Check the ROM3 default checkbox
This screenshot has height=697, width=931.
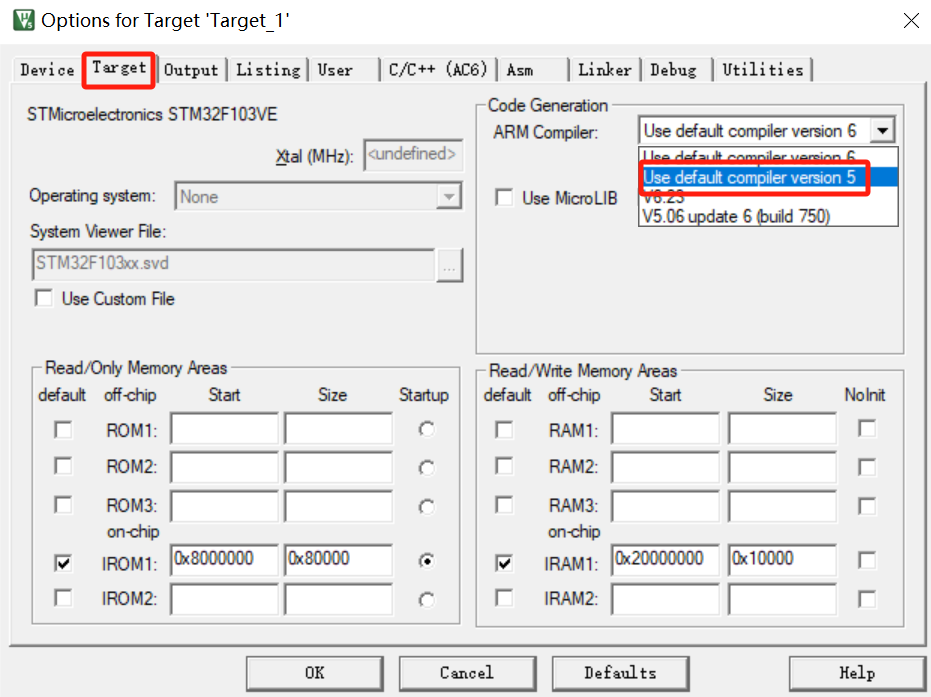click(x=63, y=505)
